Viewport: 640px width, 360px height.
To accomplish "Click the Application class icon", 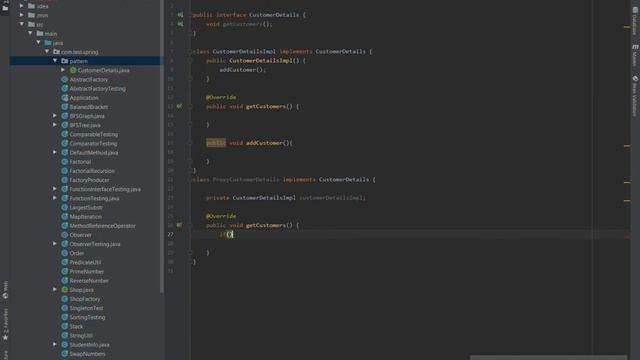I will pos(64,98).
